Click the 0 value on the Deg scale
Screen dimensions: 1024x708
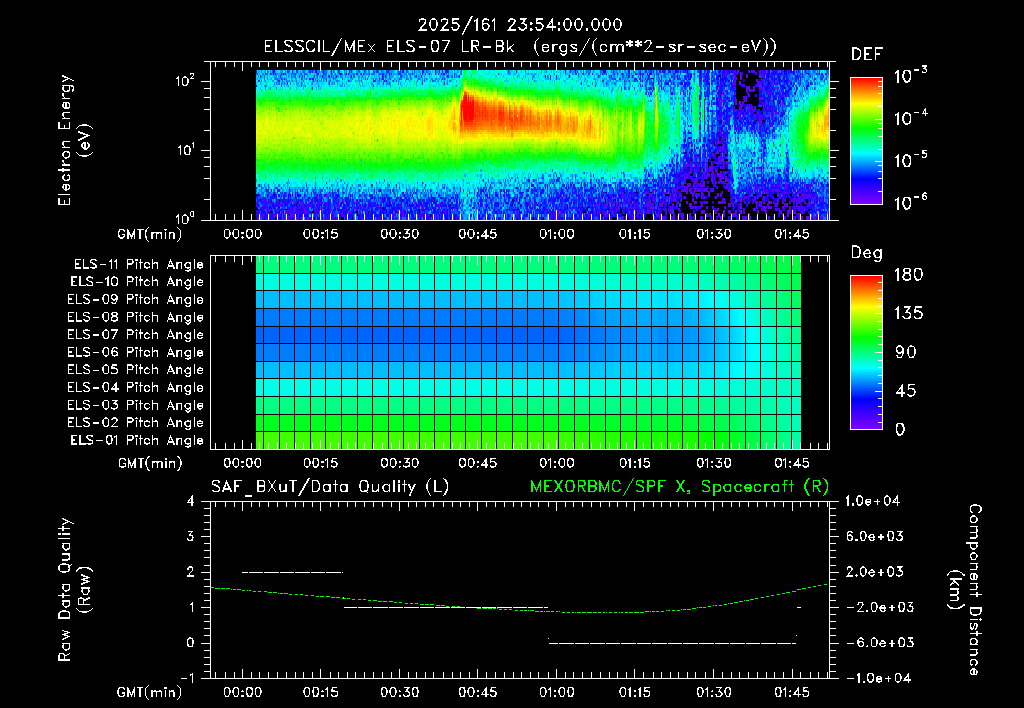[x=900, y=429]
